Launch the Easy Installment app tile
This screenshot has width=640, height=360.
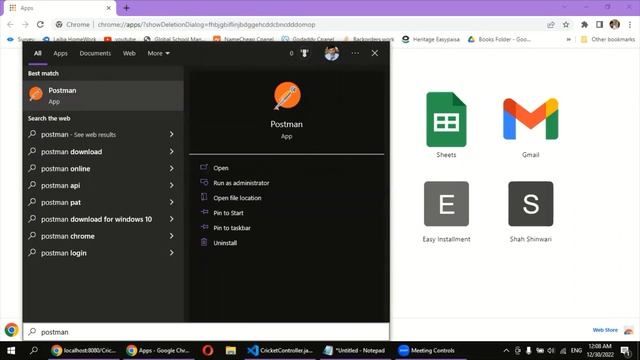point(446,204)
